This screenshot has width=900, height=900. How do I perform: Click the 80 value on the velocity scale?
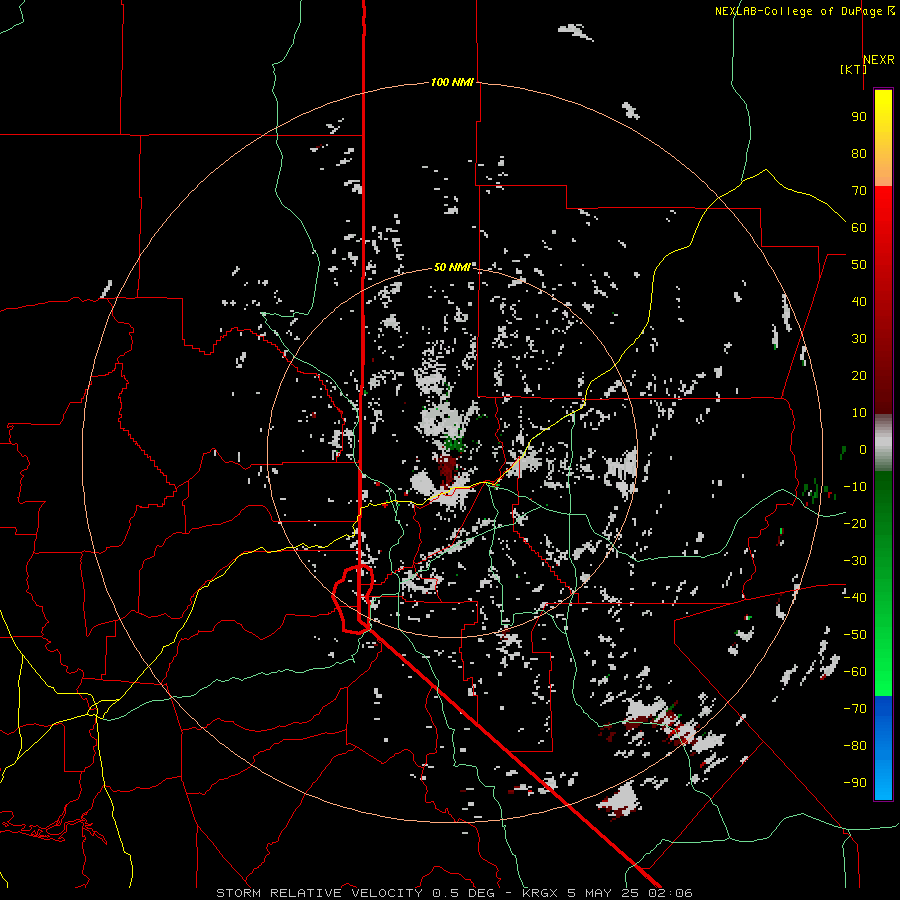[x=859, y=153]
